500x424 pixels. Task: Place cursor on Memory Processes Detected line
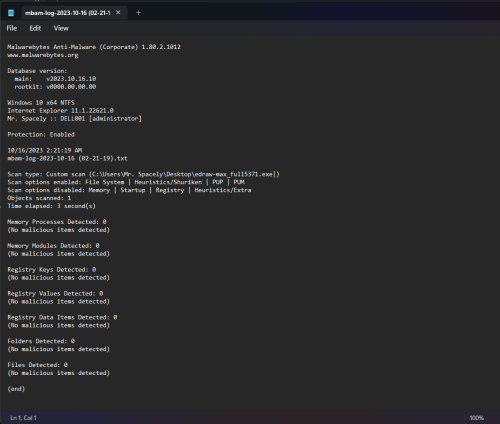coord(57,222)
